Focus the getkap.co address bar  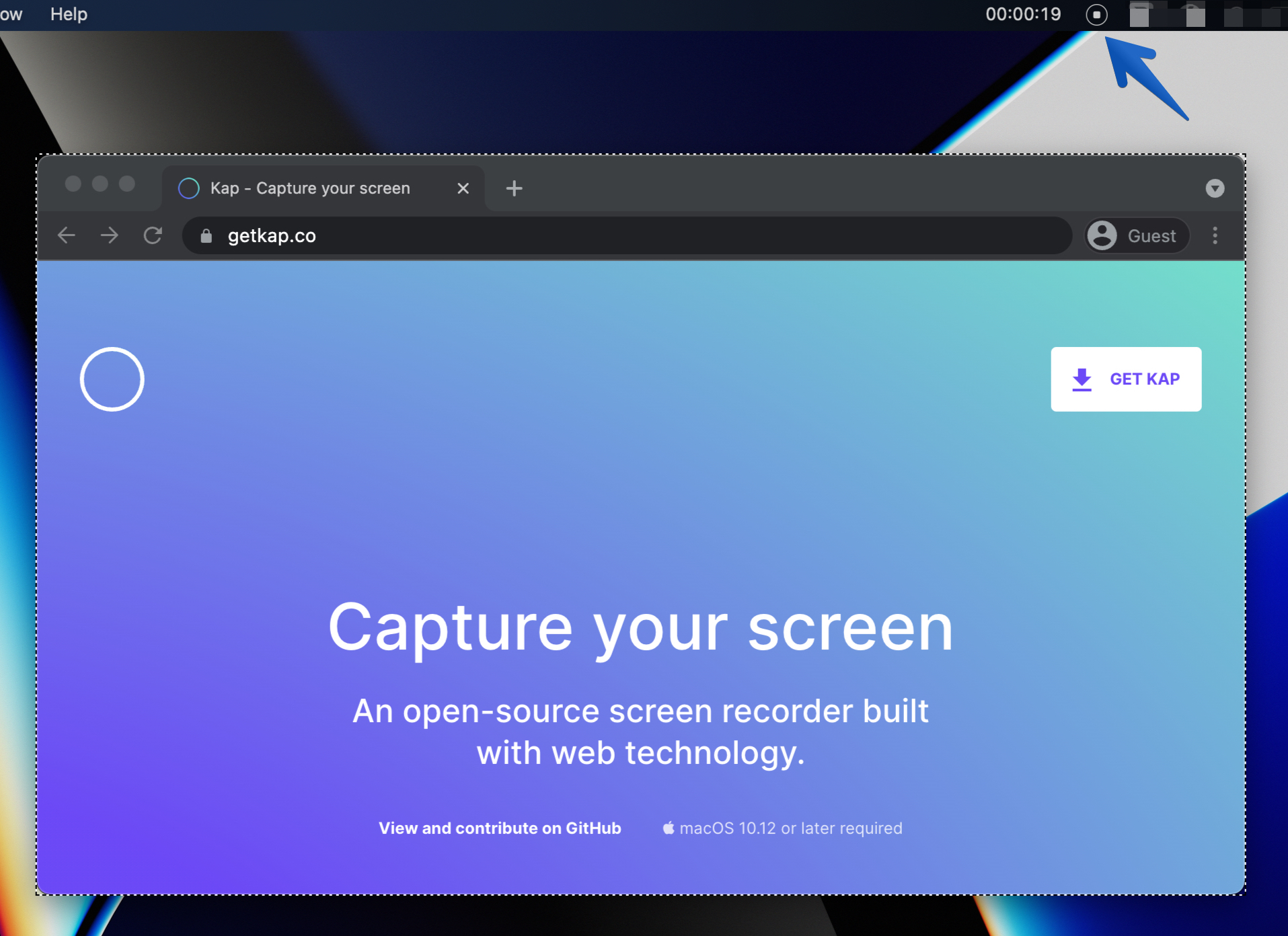[x=627, y=235]
